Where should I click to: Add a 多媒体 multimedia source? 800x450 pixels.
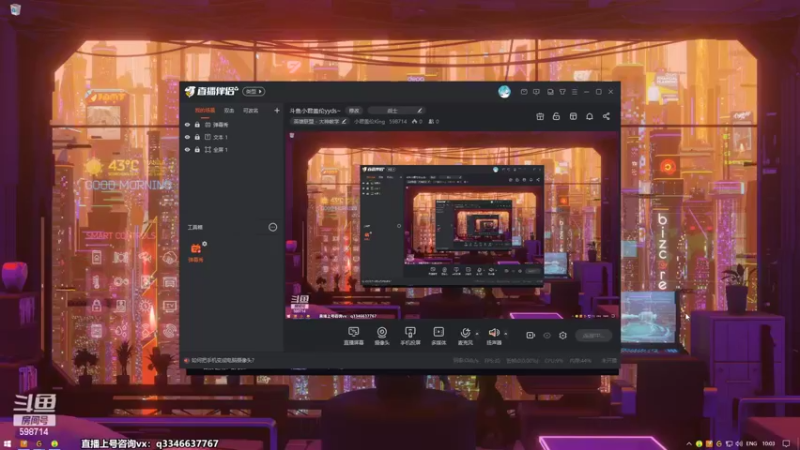[438, 336]
